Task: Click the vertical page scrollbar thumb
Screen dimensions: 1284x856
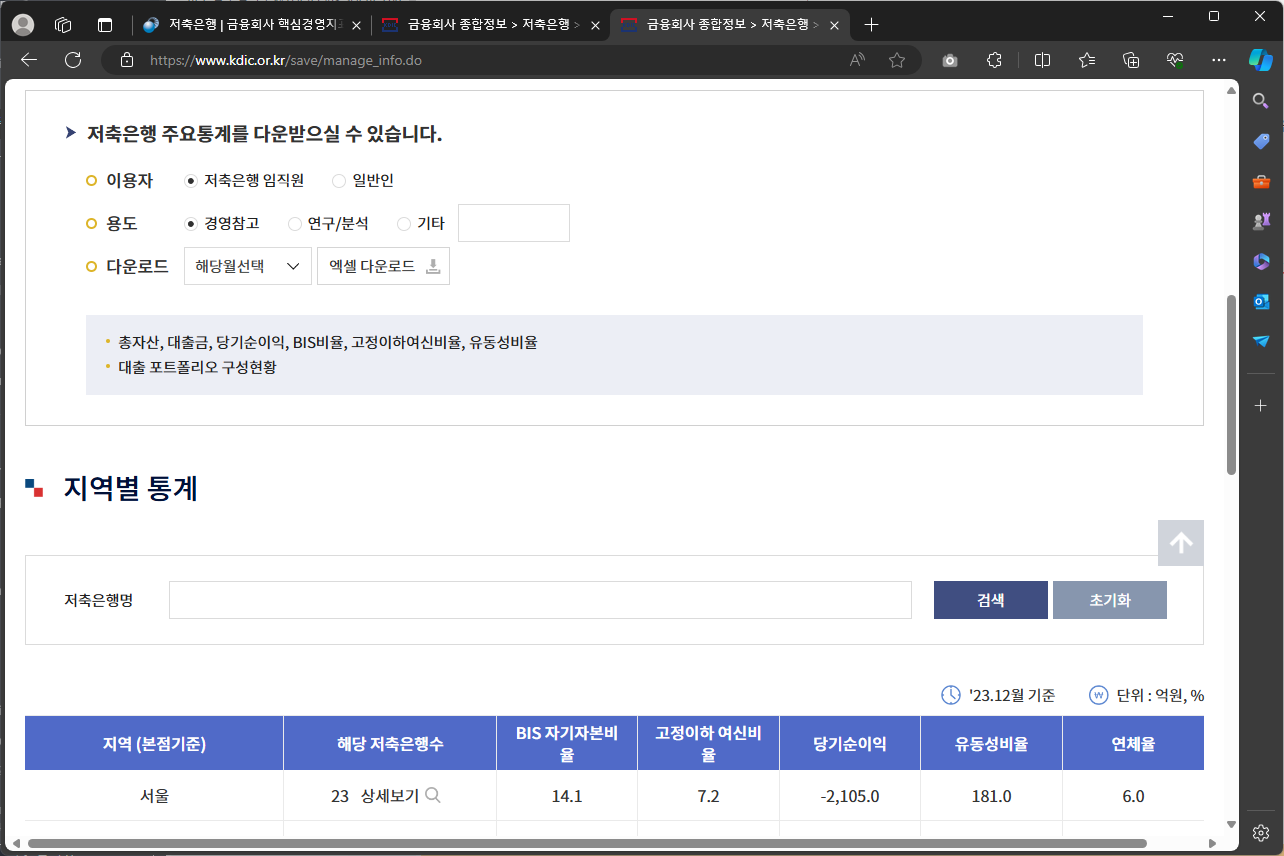Action: tap(1232, 385)
